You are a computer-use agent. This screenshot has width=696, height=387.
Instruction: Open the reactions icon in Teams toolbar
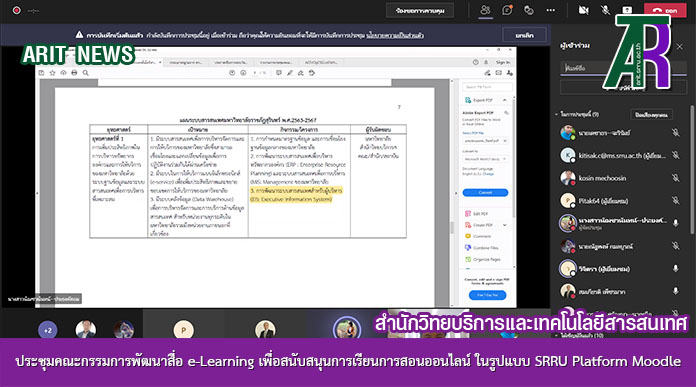coord(529,10)
